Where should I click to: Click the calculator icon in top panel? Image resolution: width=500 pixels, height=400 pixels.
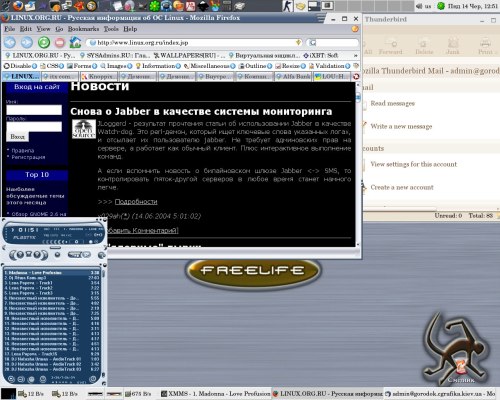click(226, 6)
